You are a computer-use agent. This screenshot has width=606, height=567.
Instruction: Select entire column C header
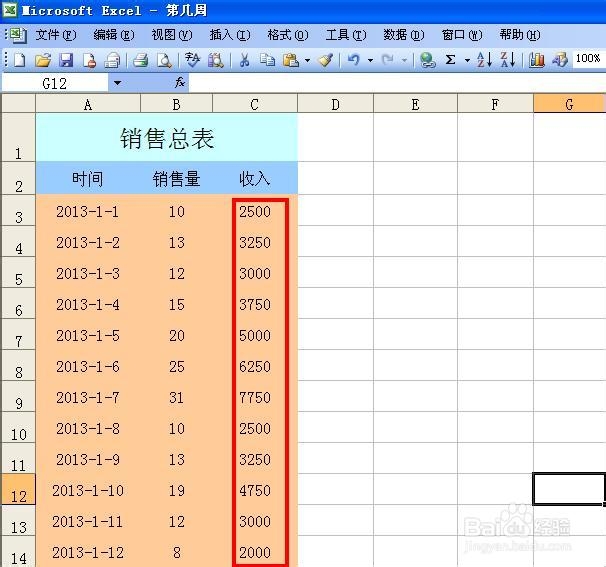255,104
